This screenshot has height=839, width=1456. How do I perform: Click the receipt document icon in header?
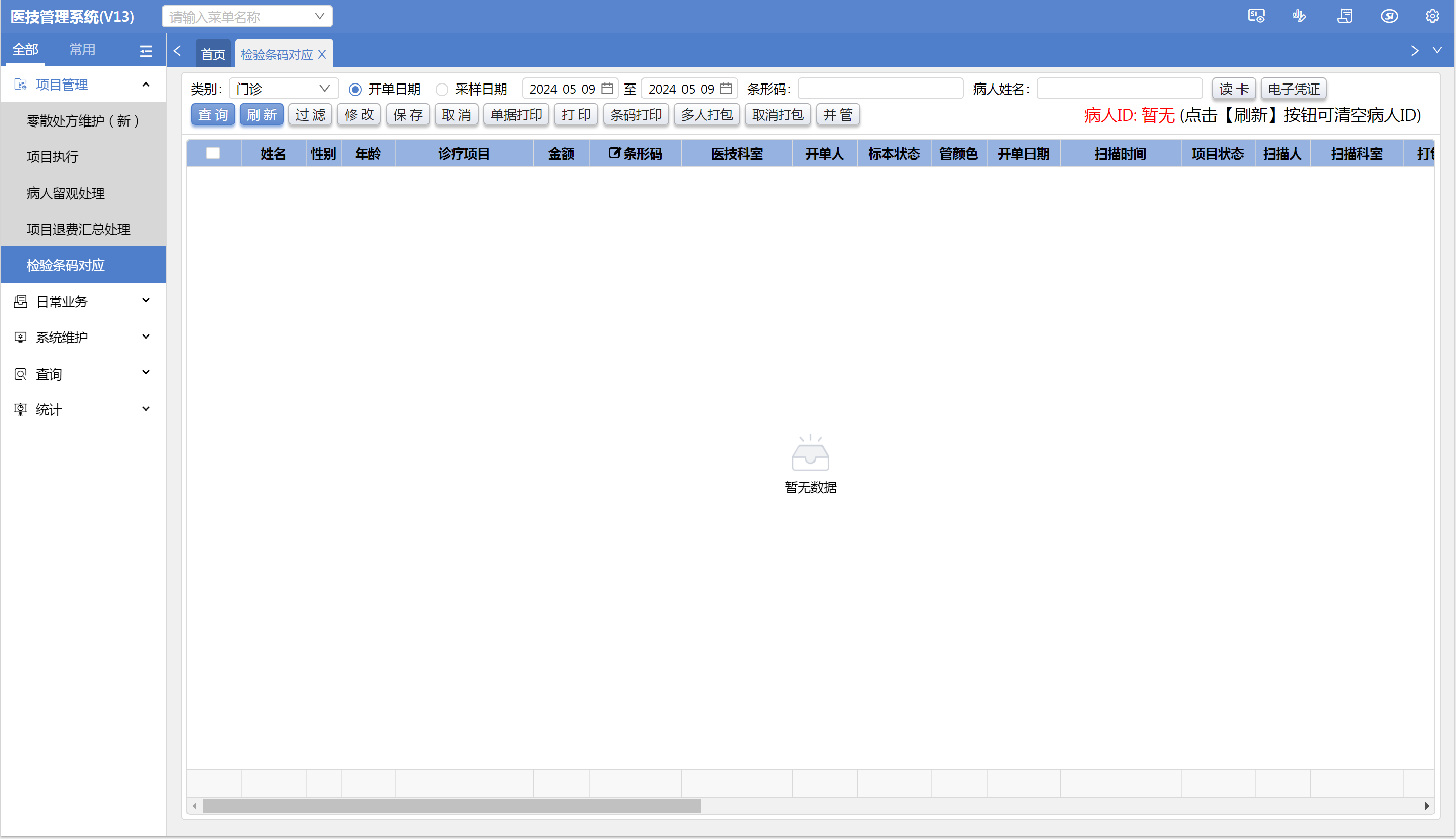[x=1344, y=16]
